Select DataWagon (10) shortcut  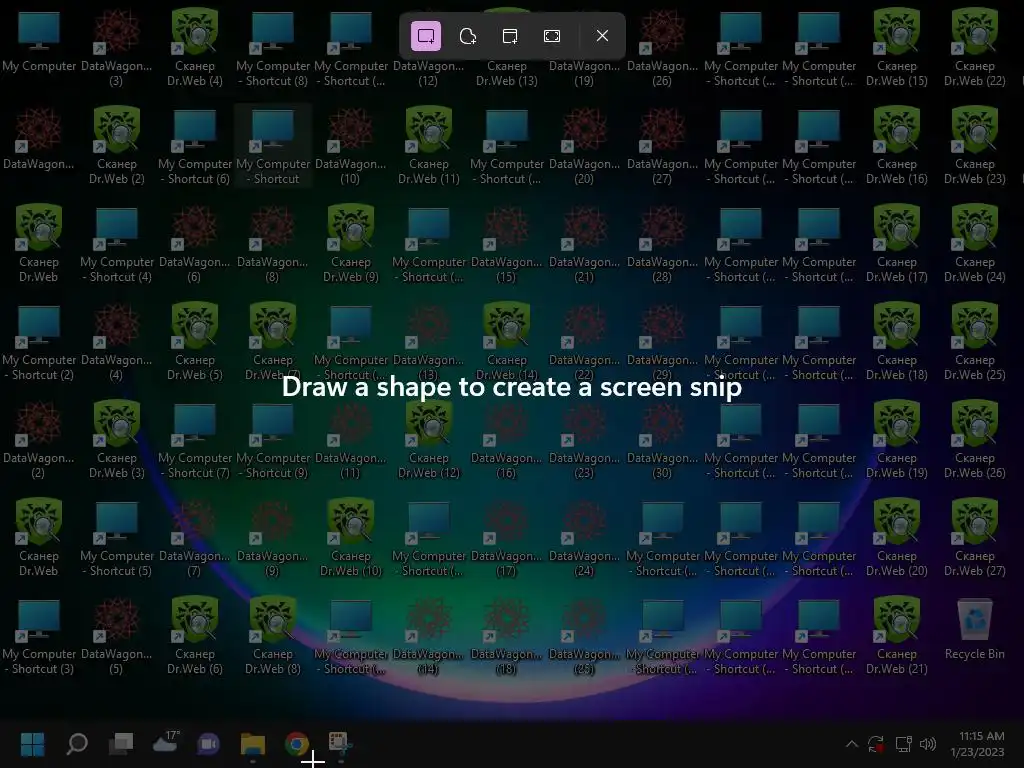pos(351,146)
